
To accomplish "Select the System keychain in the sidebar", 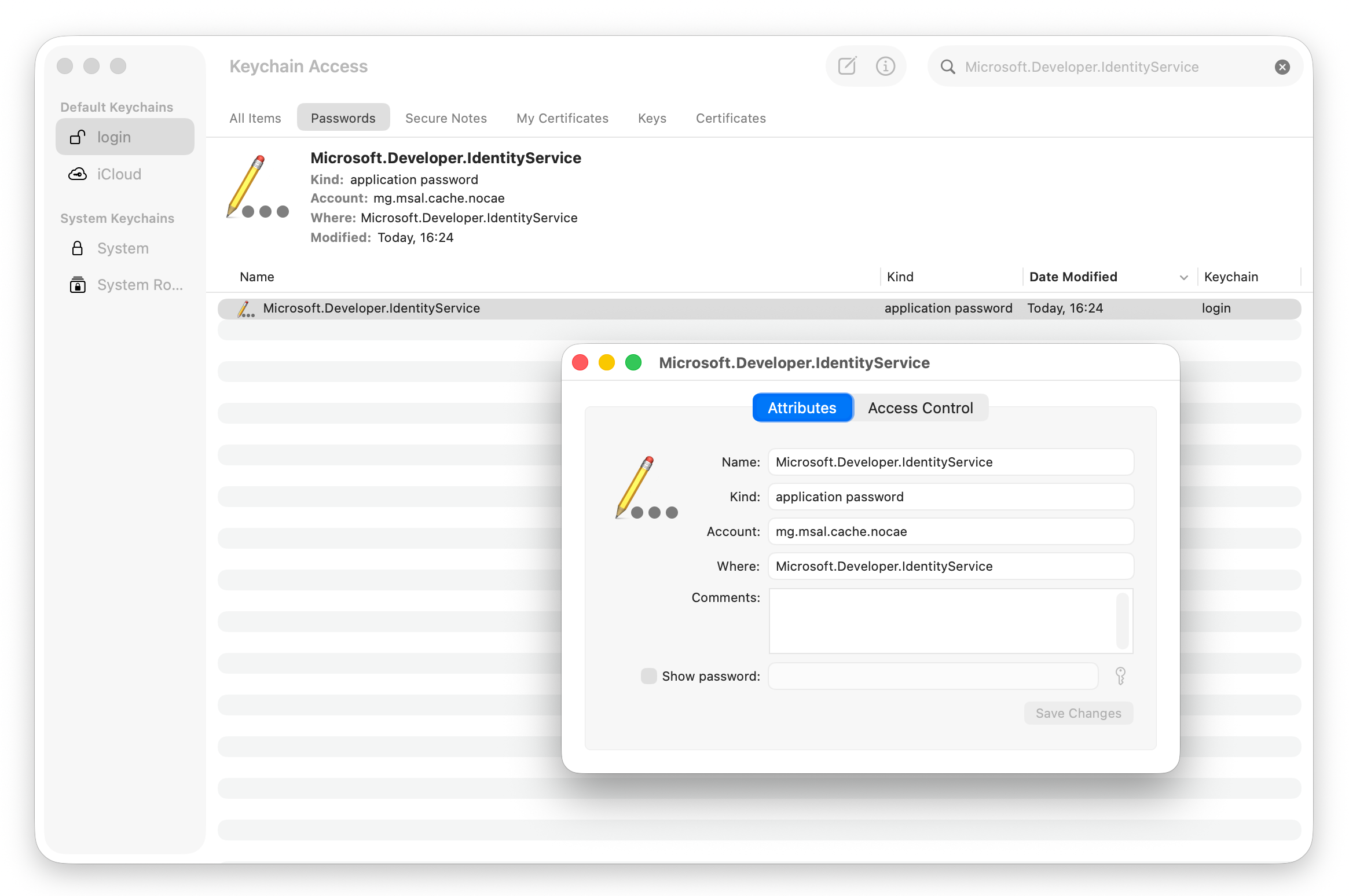I will tap(125, 248).
